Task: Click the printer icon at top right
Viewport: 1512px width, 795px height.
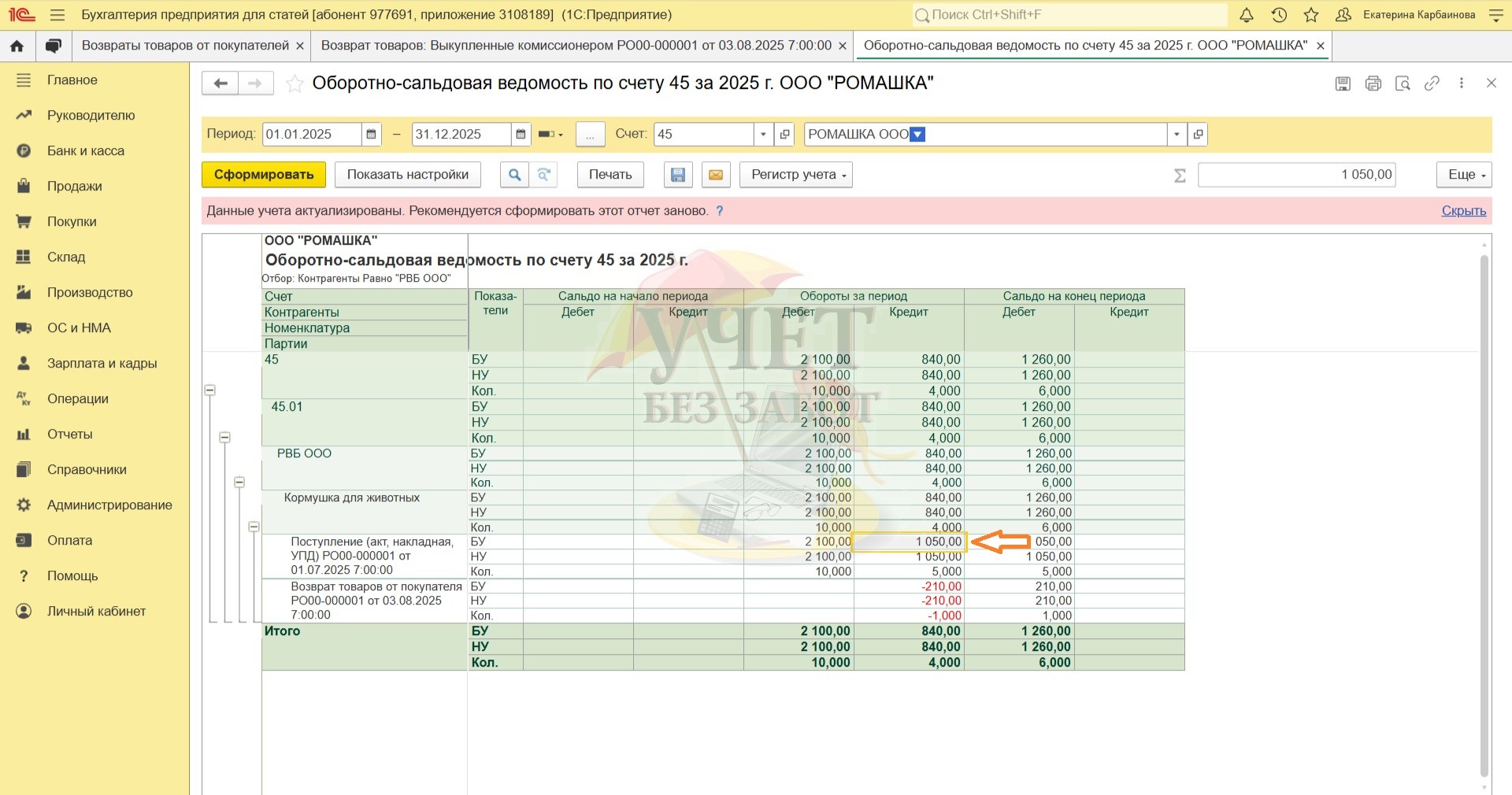Action: pos(1373,83)
